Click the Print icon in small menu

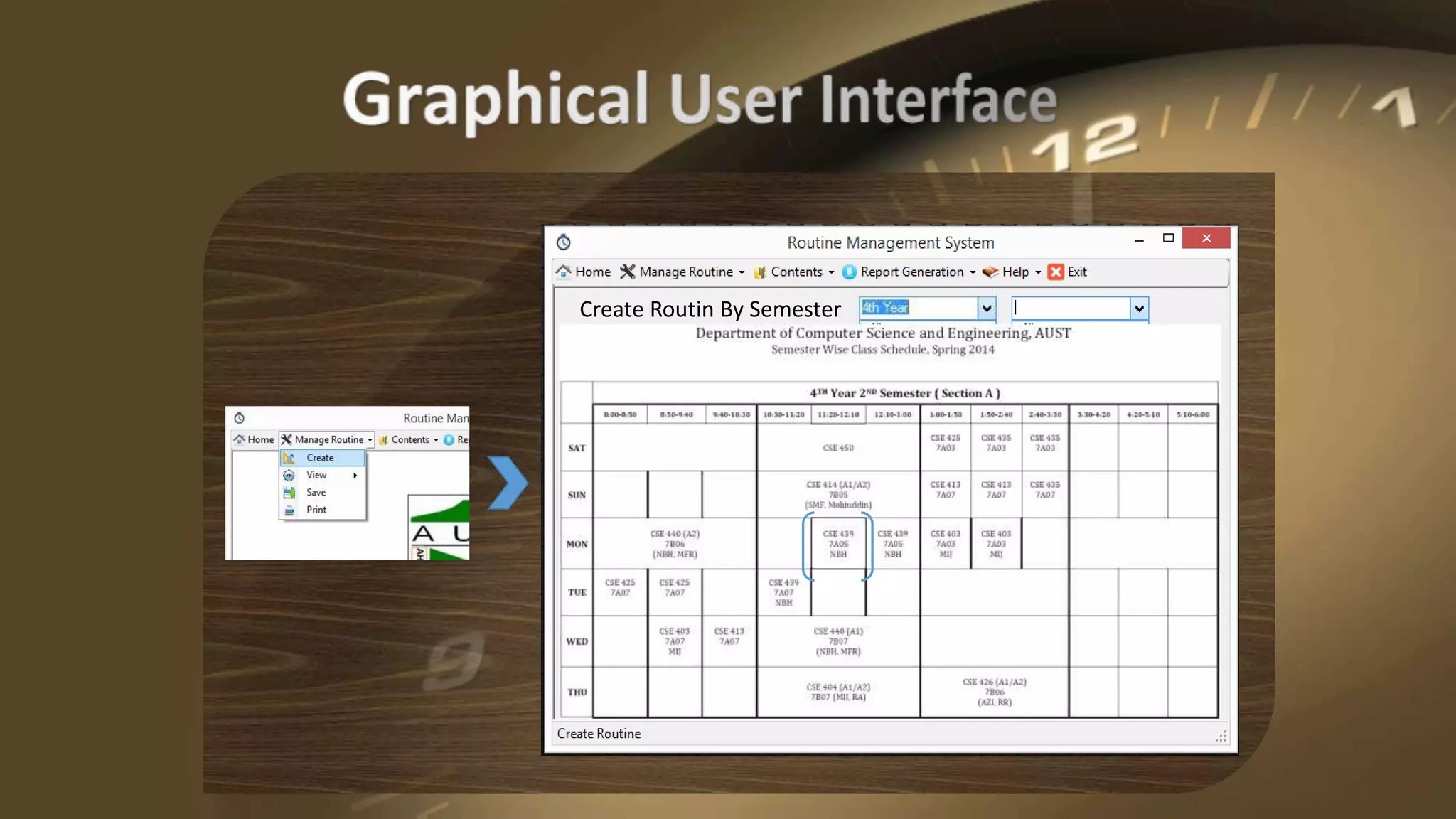(289, 510)
